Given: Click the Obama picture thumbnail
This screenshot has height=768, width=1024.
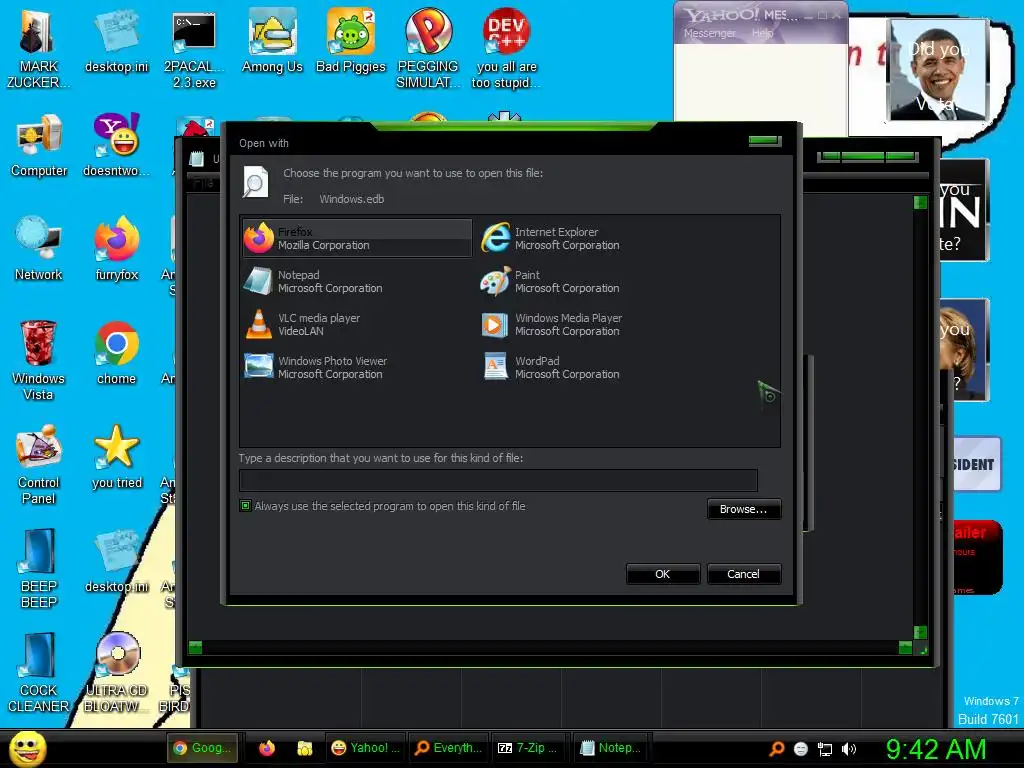Looking at the screenshot, I should click(x=938, y=69).
